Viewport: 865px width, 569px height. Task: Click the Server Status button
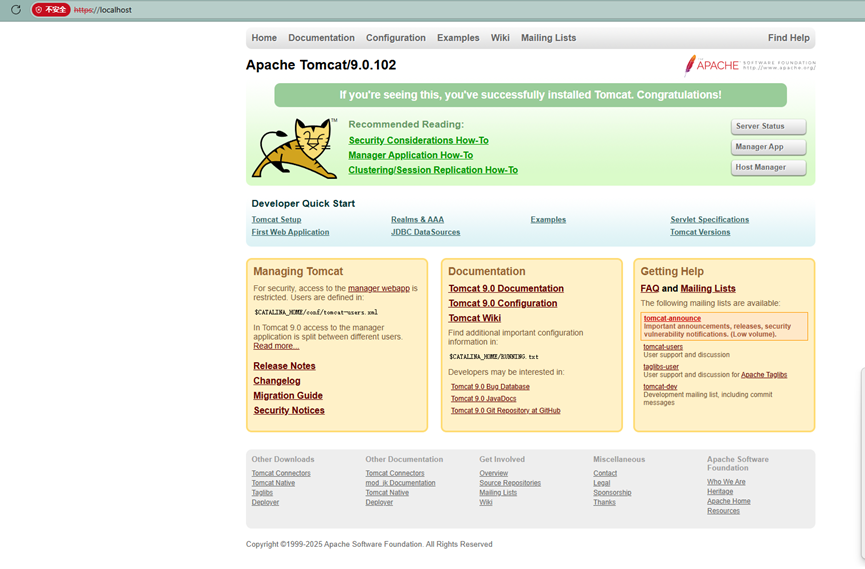[x=768, y=126]
